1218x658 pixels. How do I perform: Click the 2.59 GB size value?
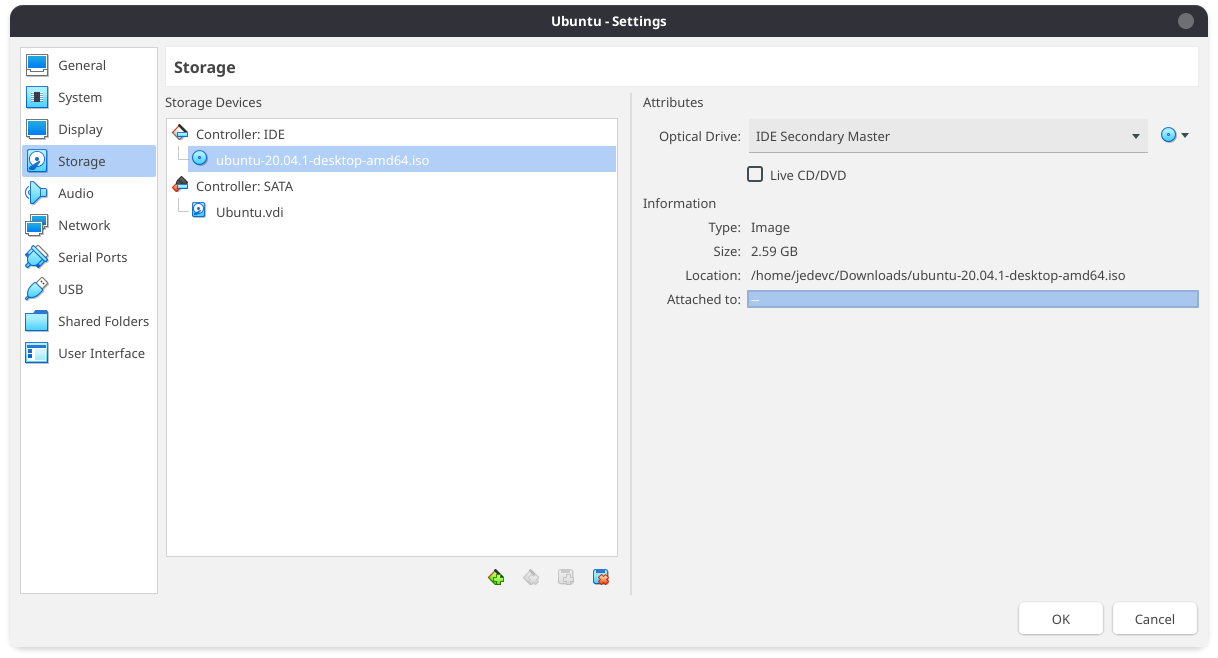pyautogui.click(x=774, y=251)
